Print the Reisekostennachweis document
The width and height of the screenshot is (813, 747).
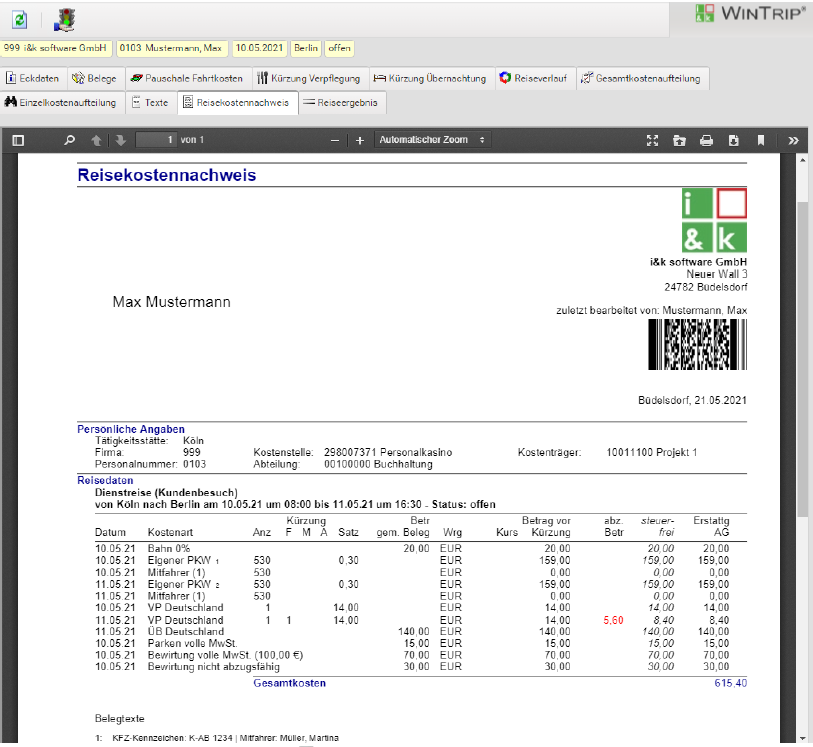point(706,140)
